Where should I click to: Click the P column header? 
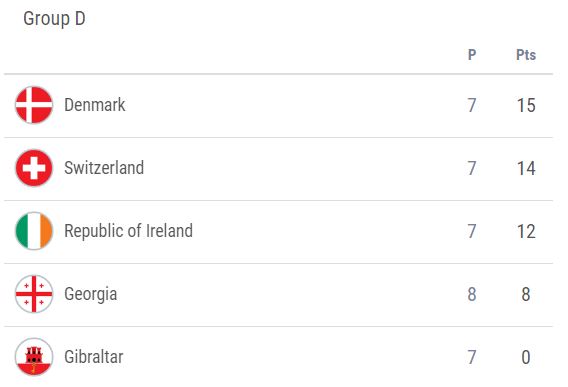(x=472, y=55)
